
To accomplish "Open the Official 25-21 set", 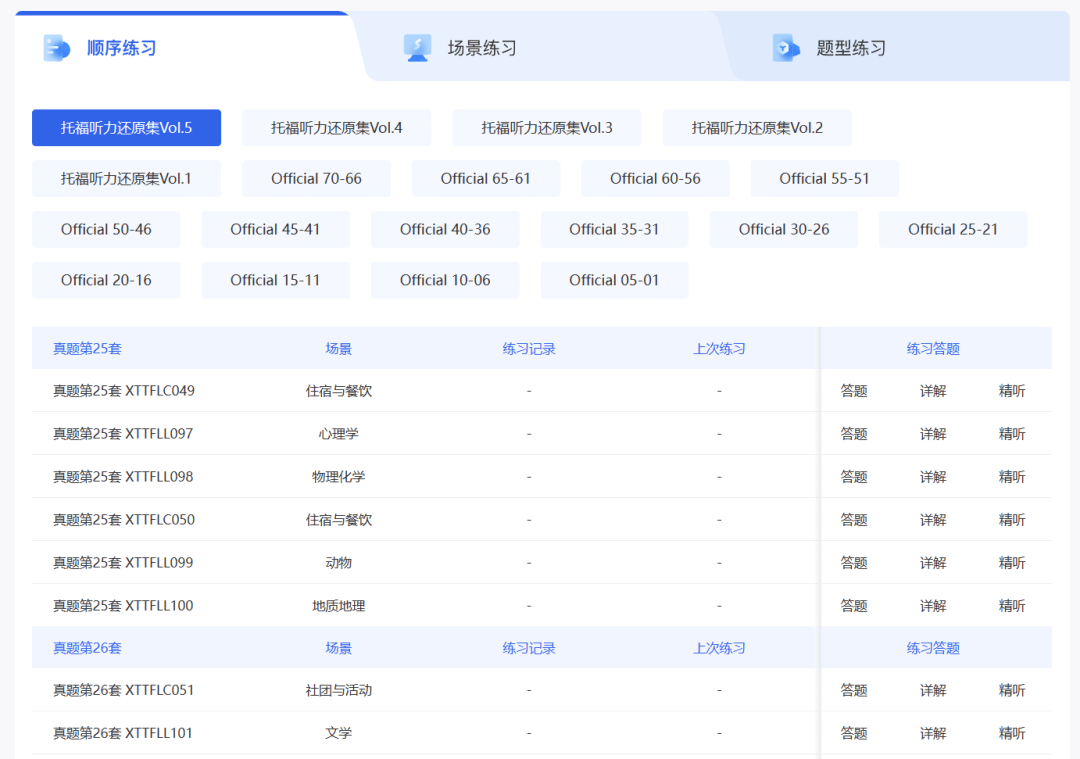I will 953,229.
